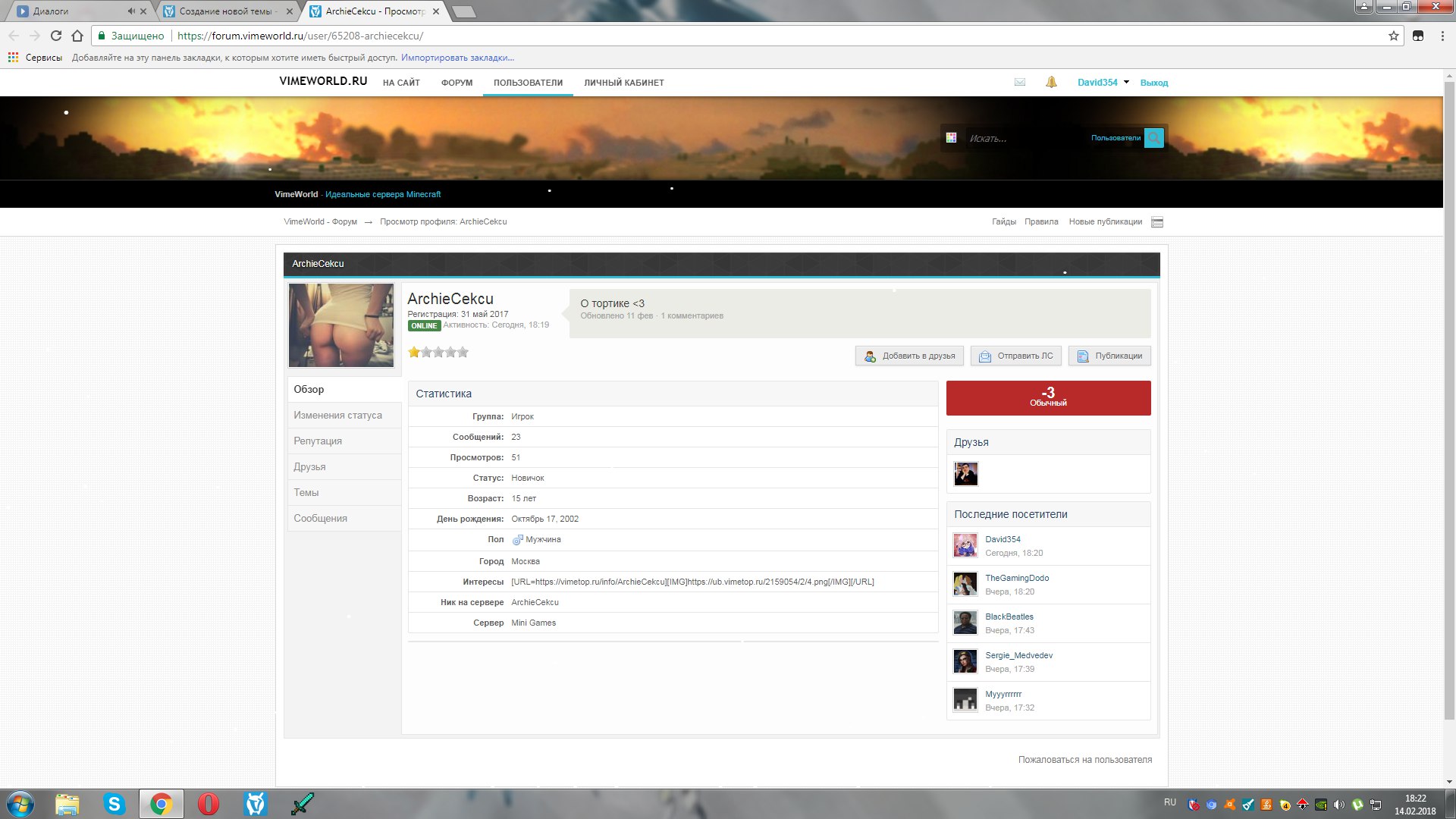Image resolution: width=1456 pixels, height=819 pixels.
Task: Open the ПОЛЬЗОВАТЕЛИ menu item
Action: pos(528,83)
